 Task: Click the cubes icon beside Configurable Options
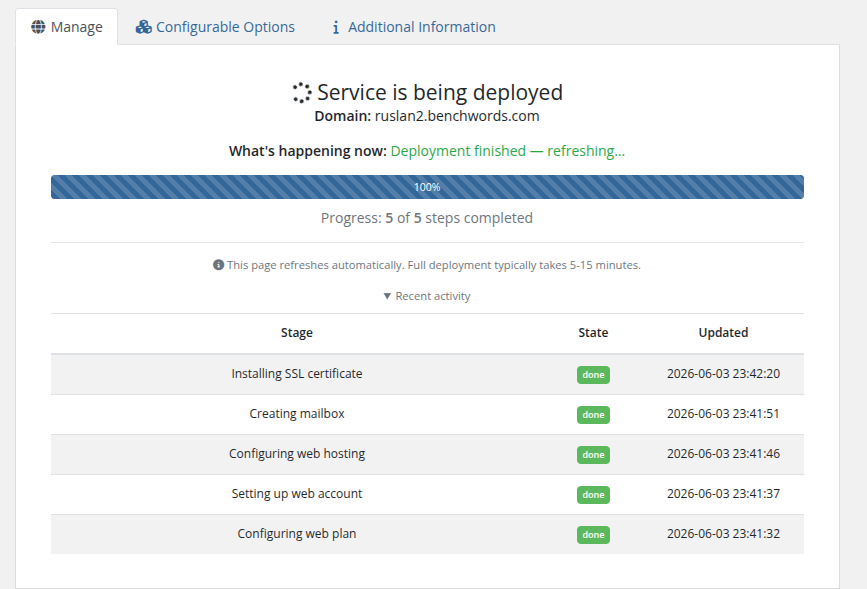click(x=144, y=27)
